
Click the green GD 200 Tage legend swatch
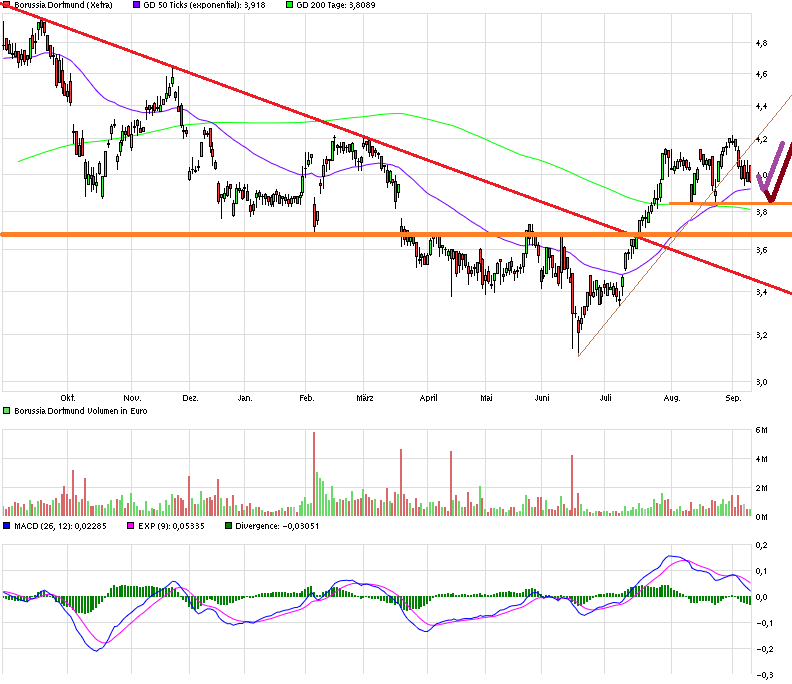pyautogui.click(x=289, y=5)
